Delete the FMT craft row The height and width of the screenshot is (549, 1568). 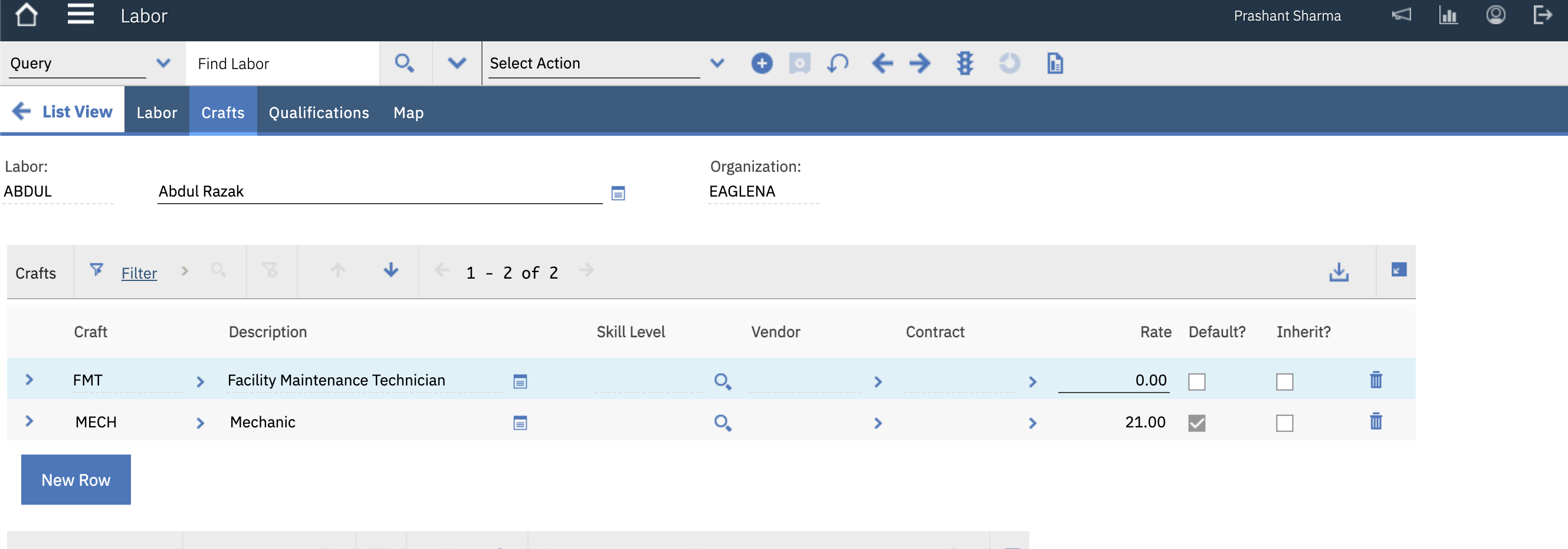click(x=1376, y=380)
